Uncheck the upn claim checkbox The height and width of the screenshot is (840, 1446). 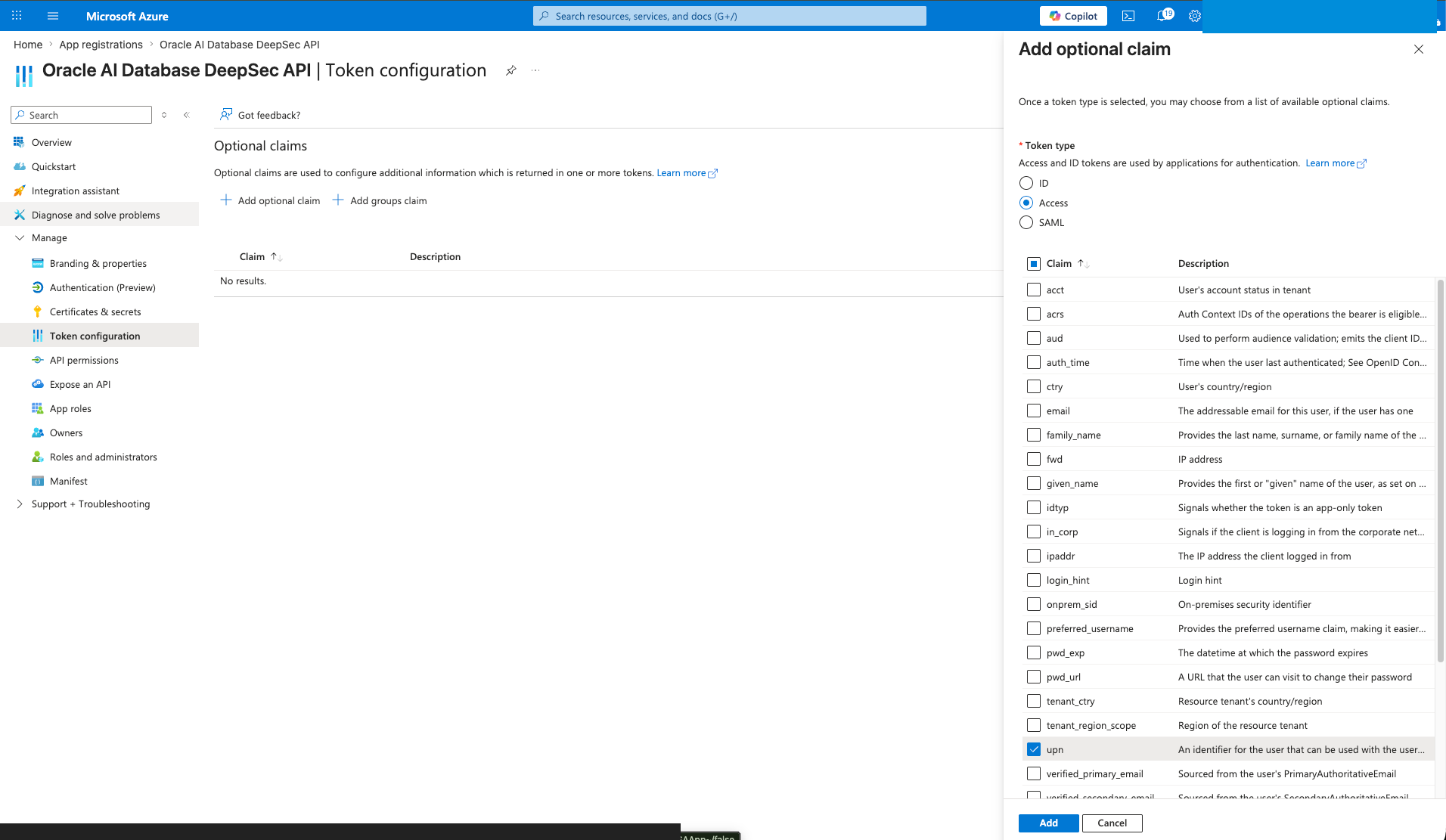pos(1034,749)
